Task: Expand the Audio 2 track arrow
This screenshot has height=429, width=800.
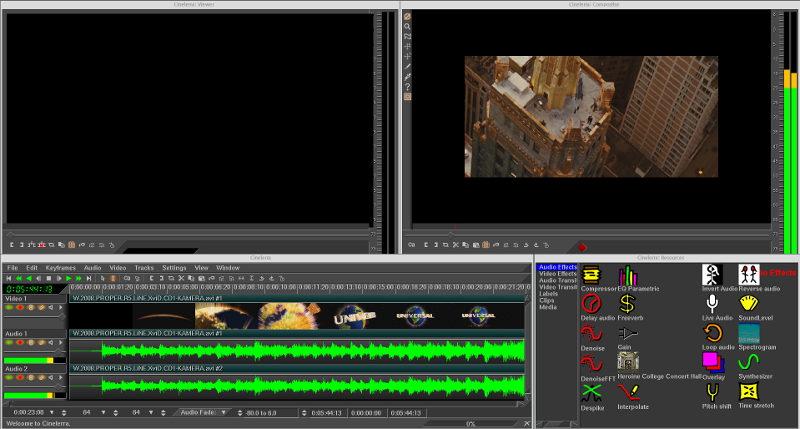Action: pos(61,378)
